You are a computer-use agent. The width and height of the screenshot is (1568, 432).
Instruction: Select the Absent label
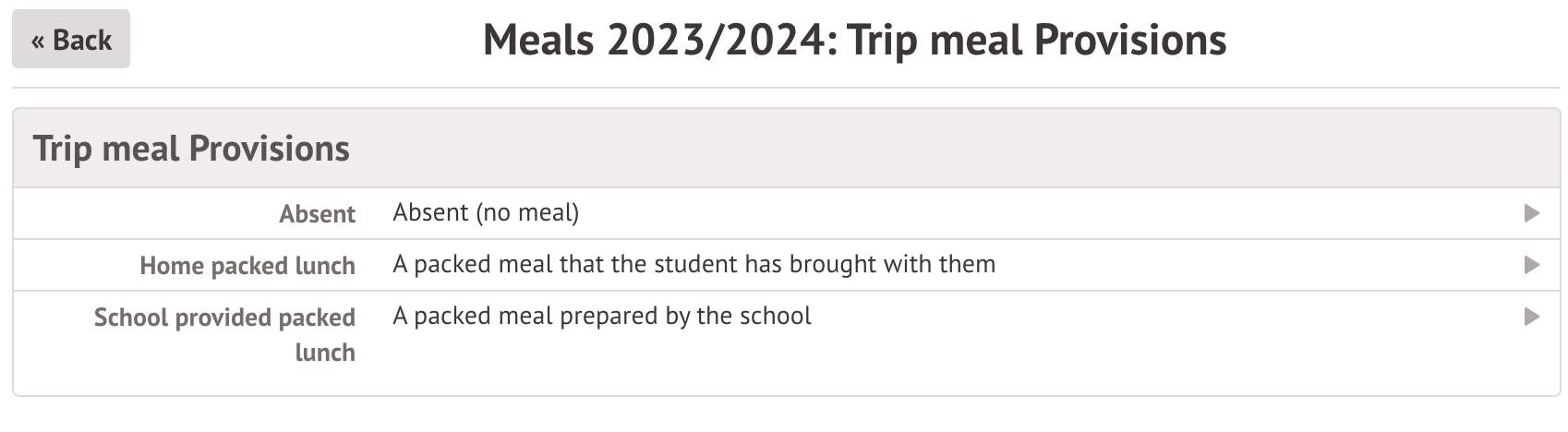pos(317,214)
